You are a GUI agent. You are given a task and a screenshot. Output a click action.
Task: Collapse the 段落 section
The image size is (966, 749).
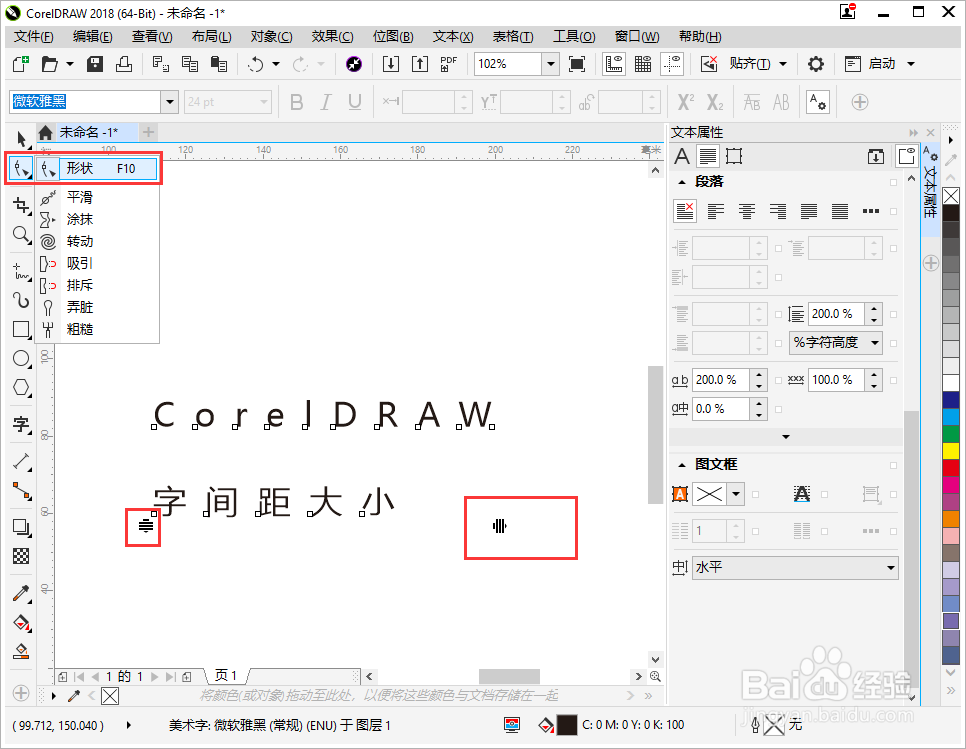(682, 182)
